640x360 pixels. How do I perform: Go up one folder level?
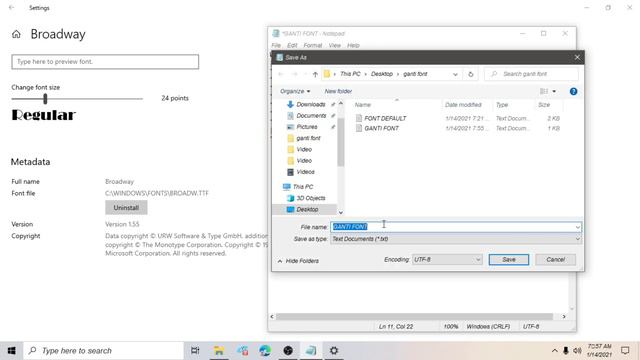315,74
